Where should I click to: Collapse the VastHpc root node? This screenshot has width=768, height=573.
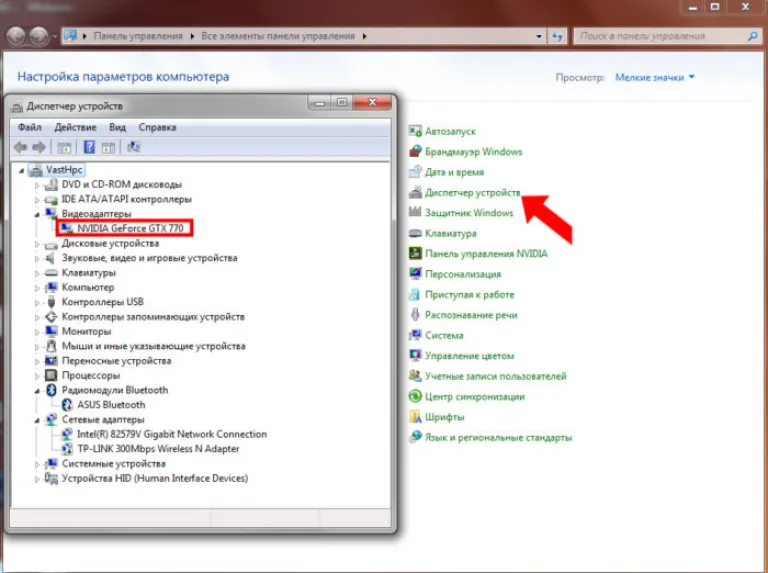pyautogui.click(x=21, y=170)
